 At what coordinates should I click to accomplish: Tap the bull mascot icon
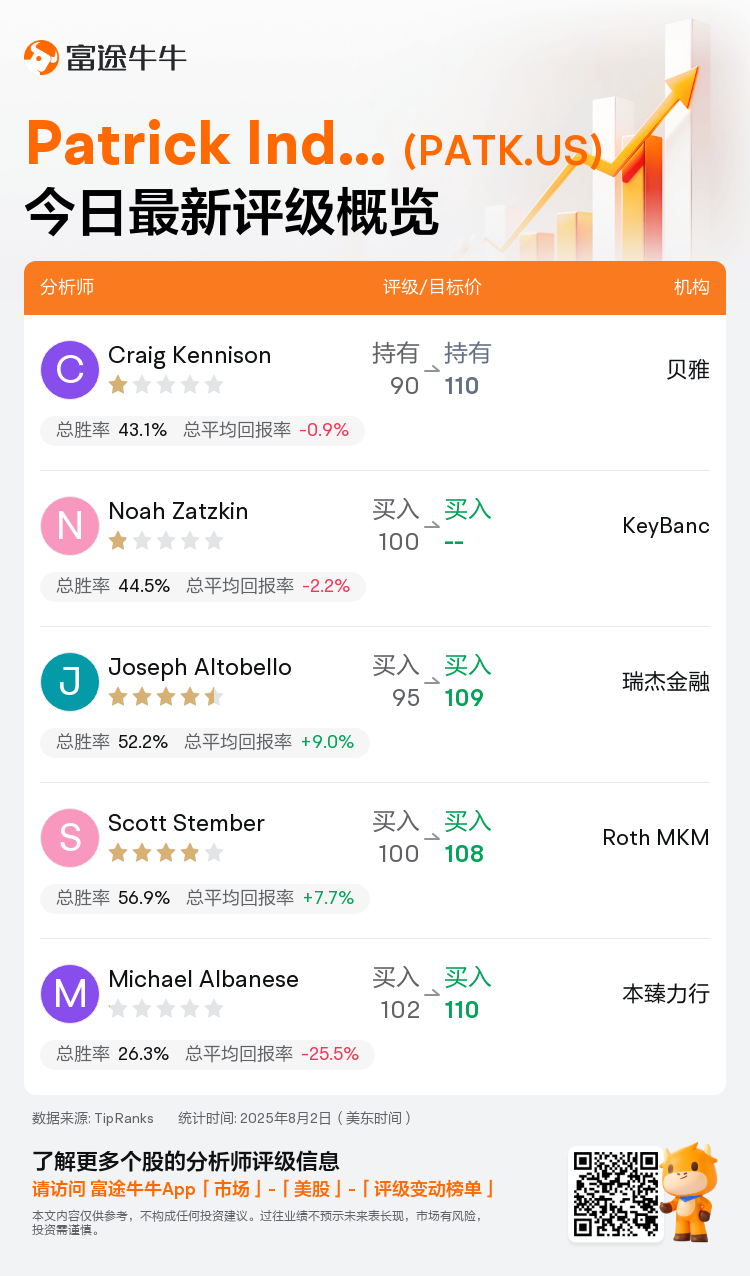click(x=689, y=1192)
